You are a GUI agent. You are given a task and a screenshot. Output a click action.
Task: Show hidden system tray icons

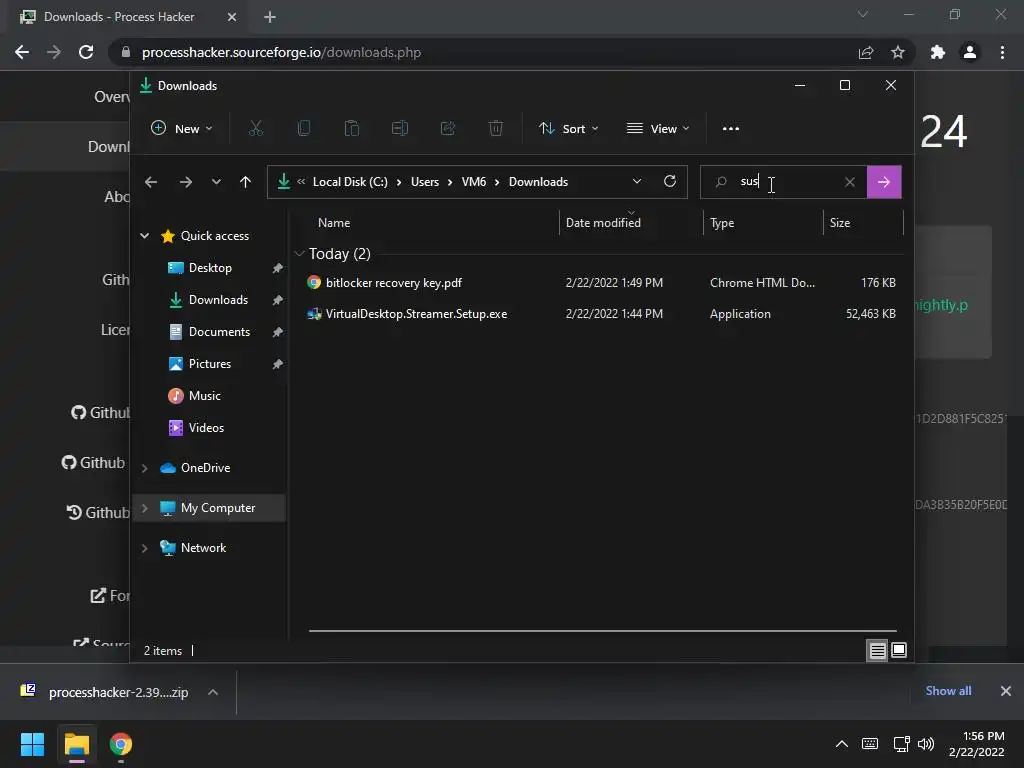[842, 744]
